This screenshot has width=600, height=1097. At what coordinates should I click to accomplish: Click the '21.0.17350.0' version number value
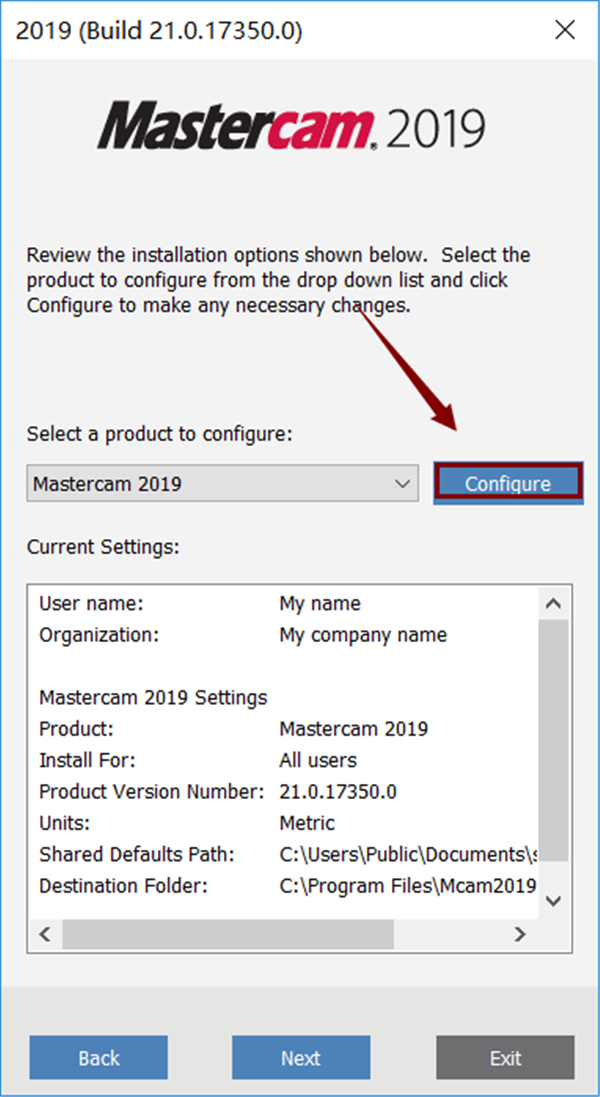[338, 791]
